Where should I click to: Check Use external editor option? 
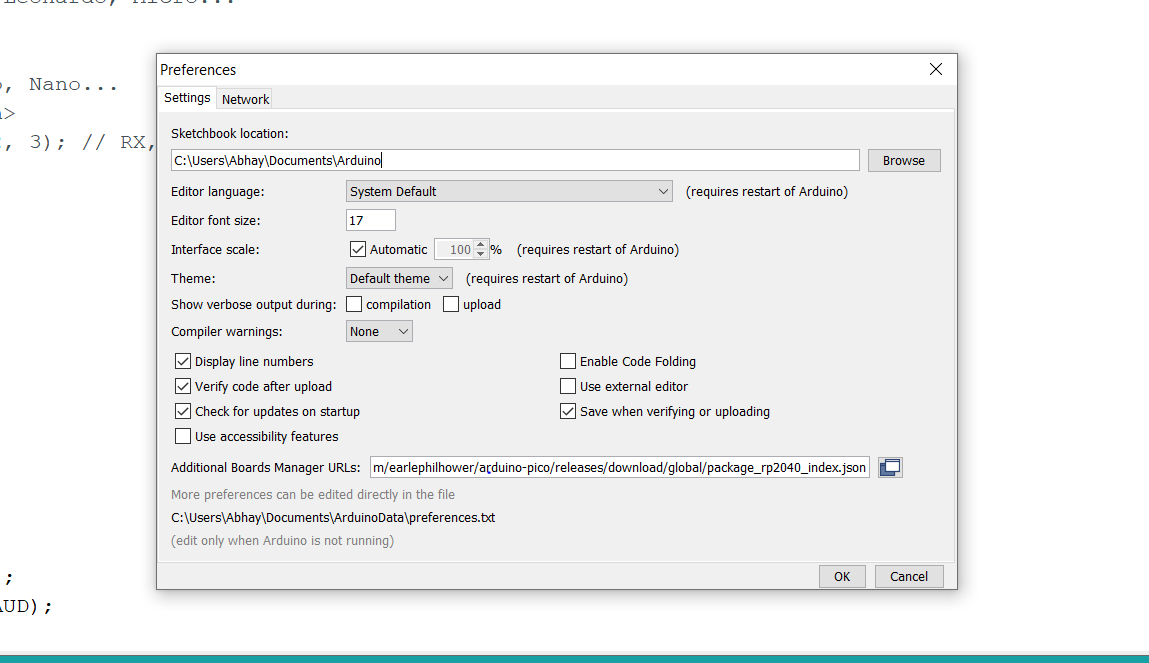pyautogui.click(x=568, y=386)
